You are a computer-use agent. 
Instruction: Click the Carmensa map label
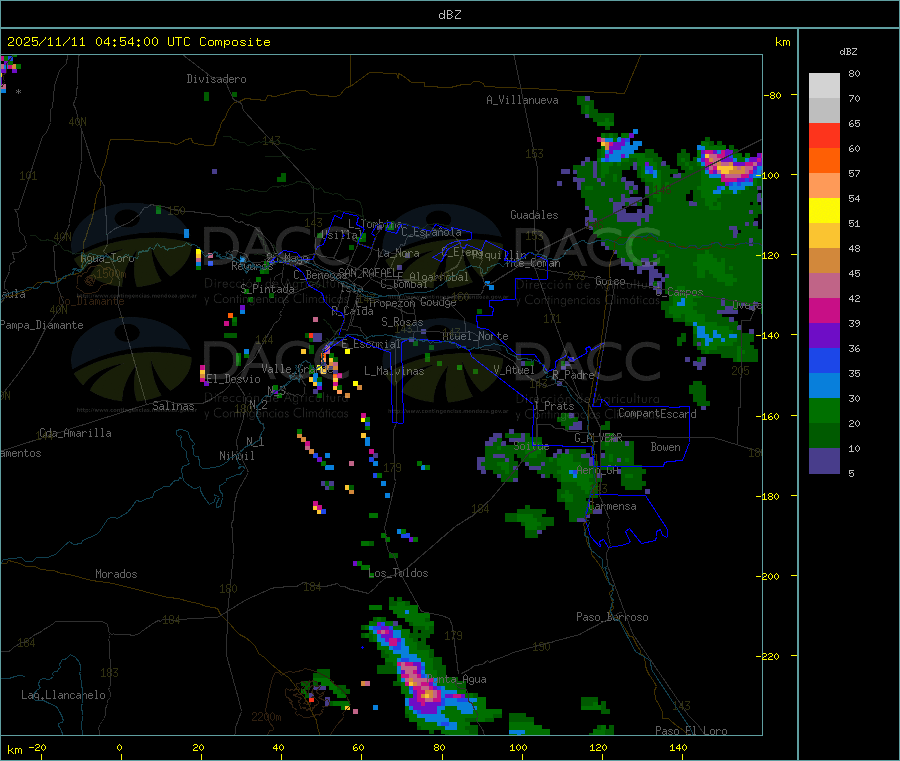point(612,506)
